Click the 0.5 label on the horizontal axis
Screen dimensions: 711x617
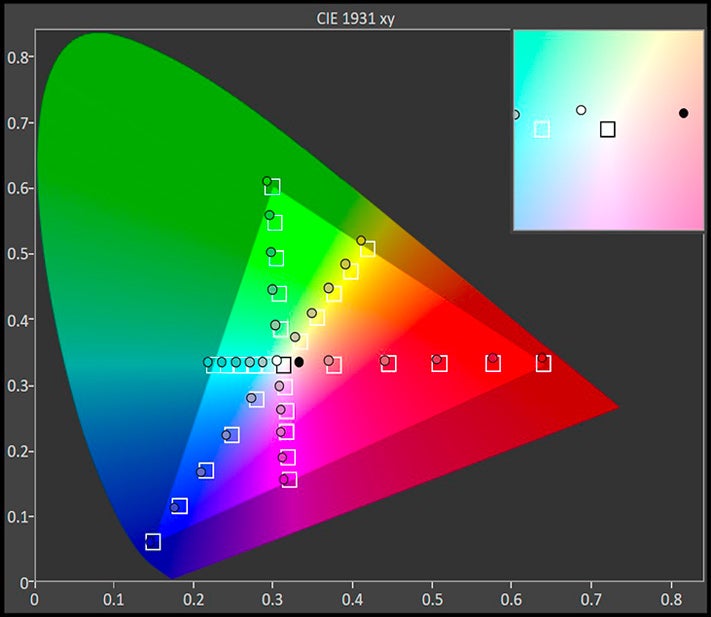pyautogui.click(x=432, y=599)
